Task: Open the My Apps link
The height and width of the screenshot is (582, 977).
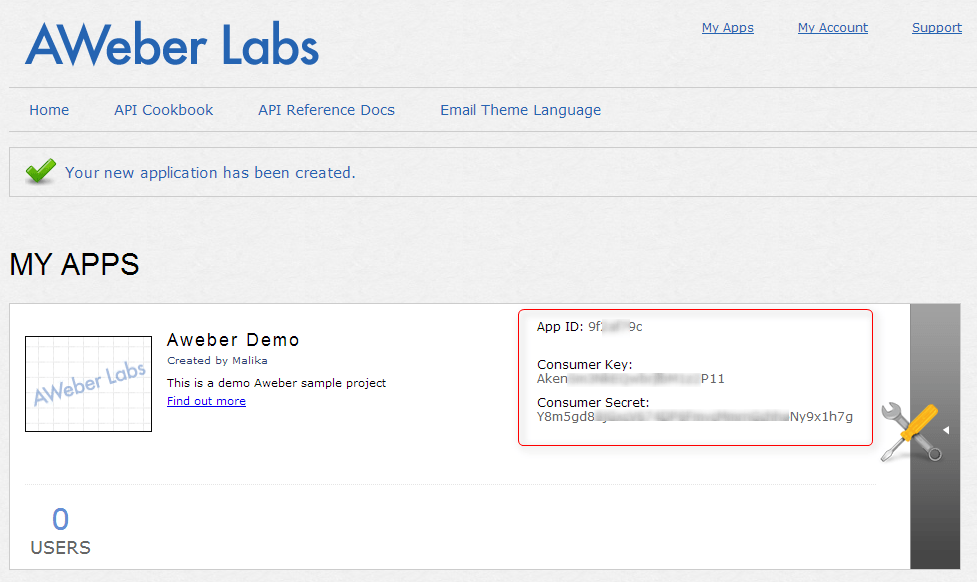Action: click(x=727, y=27)
